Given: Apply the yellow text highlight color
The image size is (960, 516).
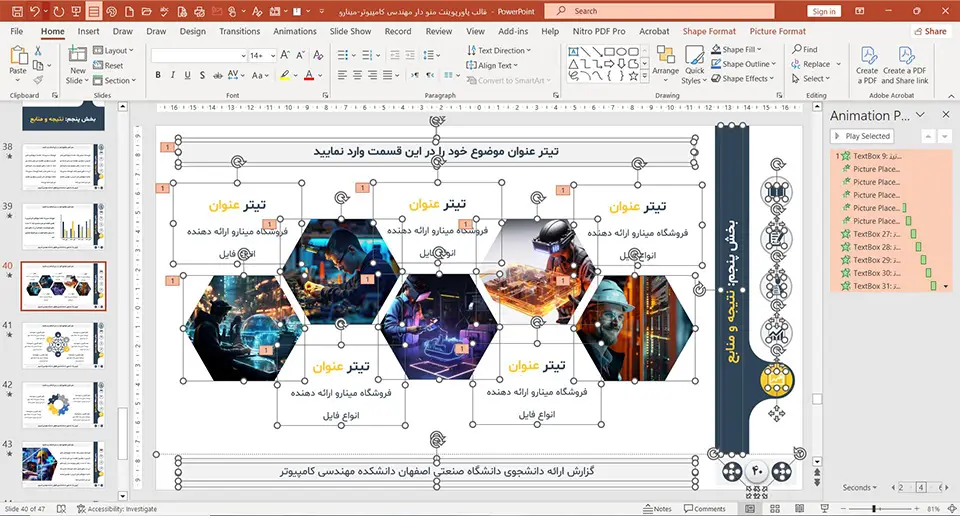Looking at the screenshot, I should (x=285, y=75).
